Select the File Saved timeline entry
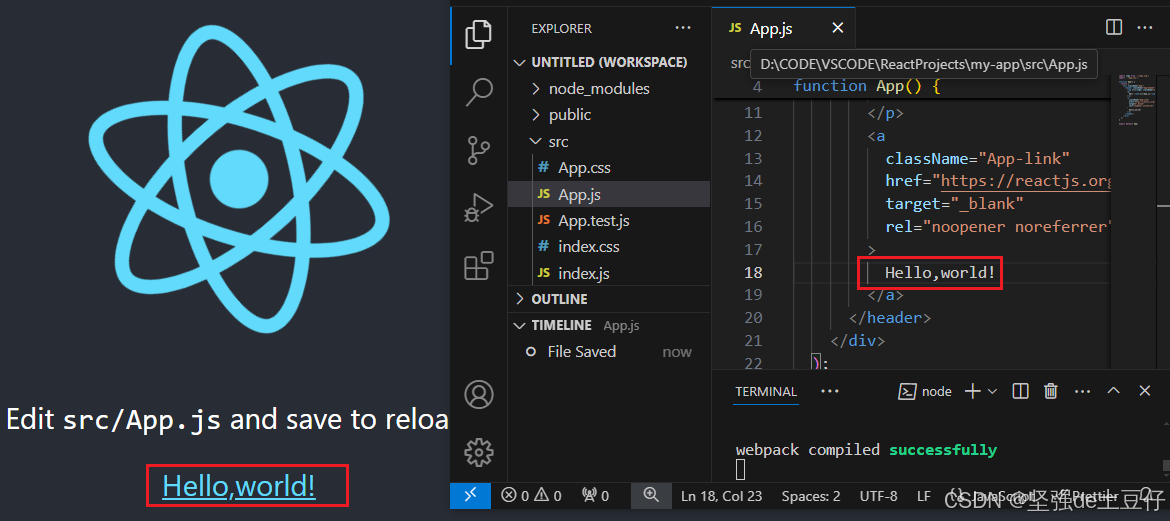Viewport: 1170px width, 521px height. [x=609, y=352]
